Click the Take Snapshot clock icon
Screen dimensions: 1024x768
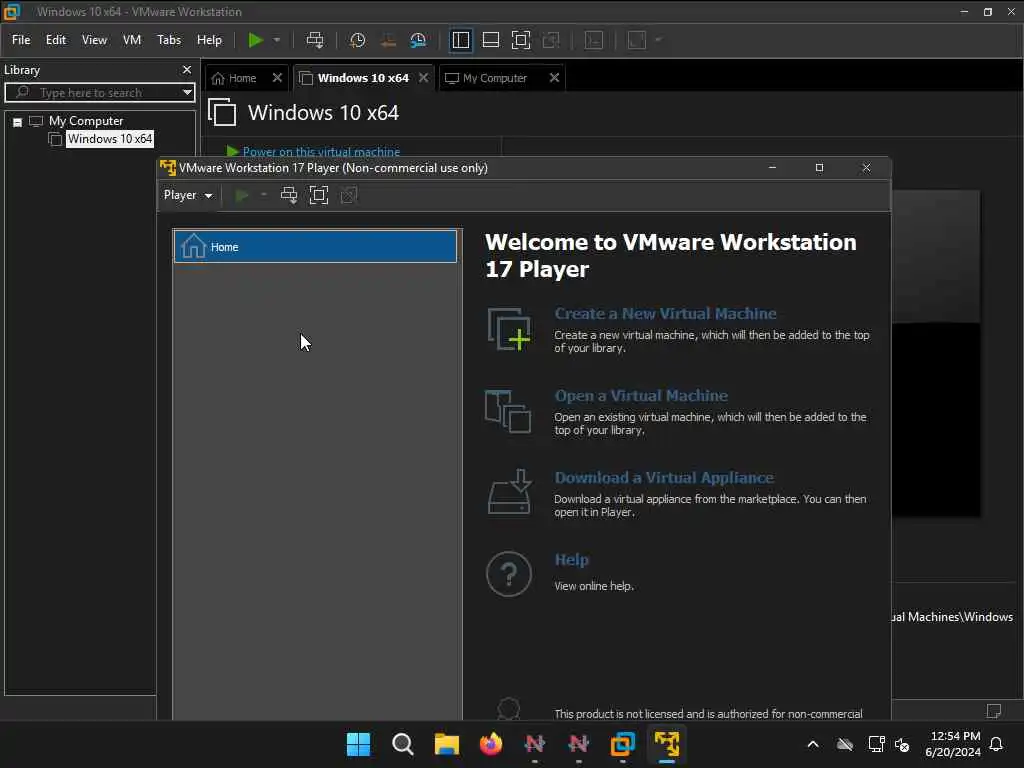click(x=357, y=40)
